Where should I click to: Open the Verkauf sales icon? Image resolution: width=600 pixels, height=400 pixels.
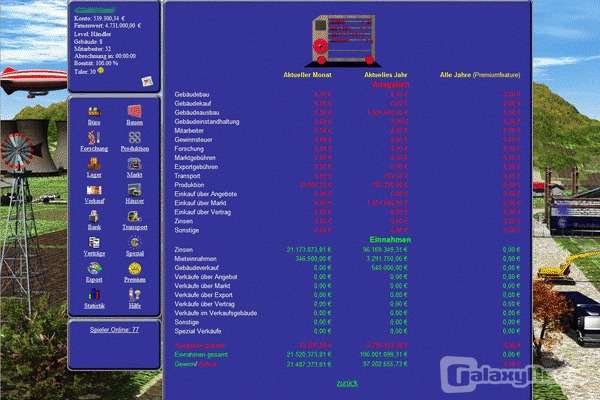[94, 190]
